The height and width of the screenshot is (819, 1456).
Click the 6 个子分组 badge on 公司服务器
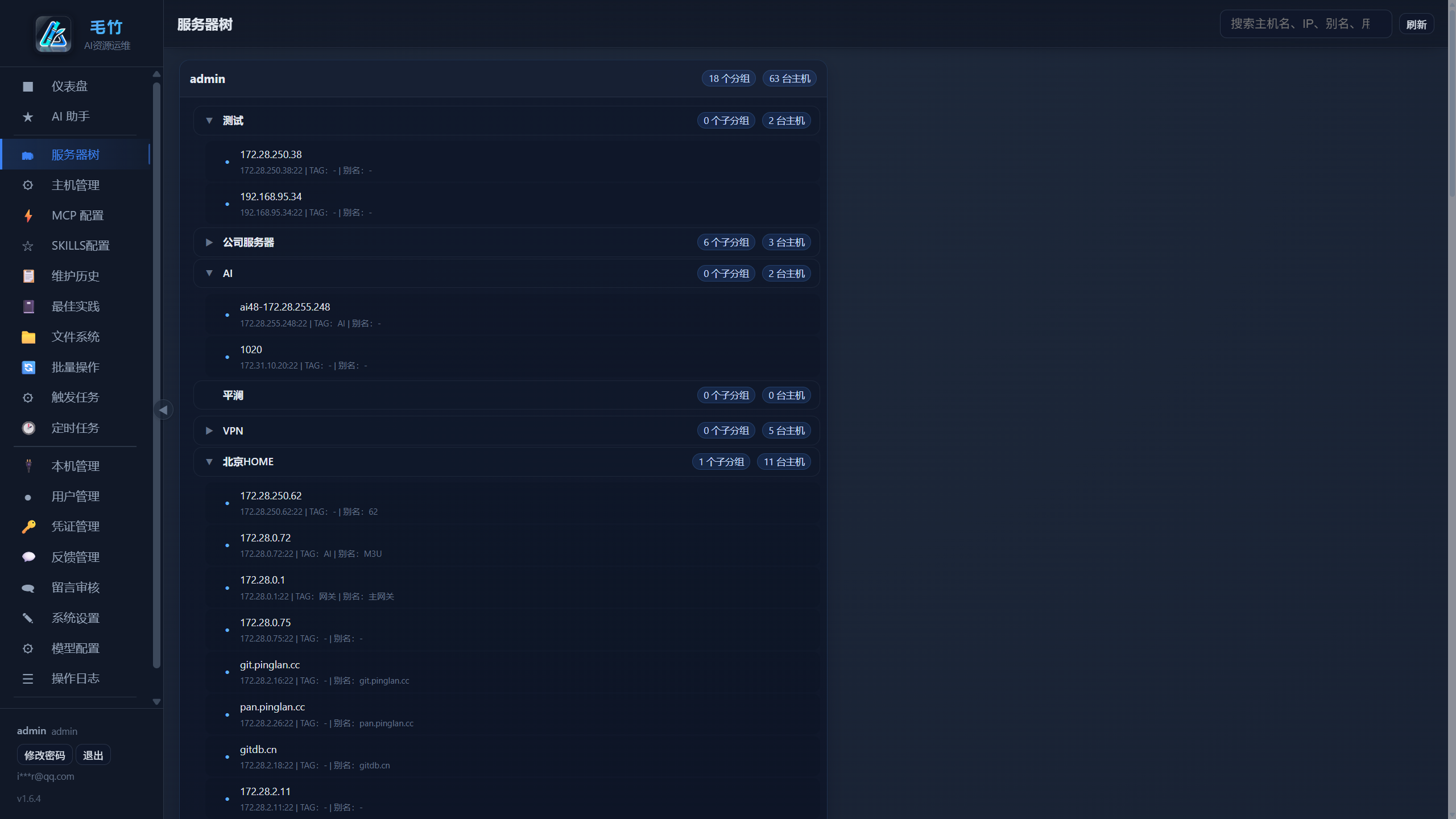(726, 242)
